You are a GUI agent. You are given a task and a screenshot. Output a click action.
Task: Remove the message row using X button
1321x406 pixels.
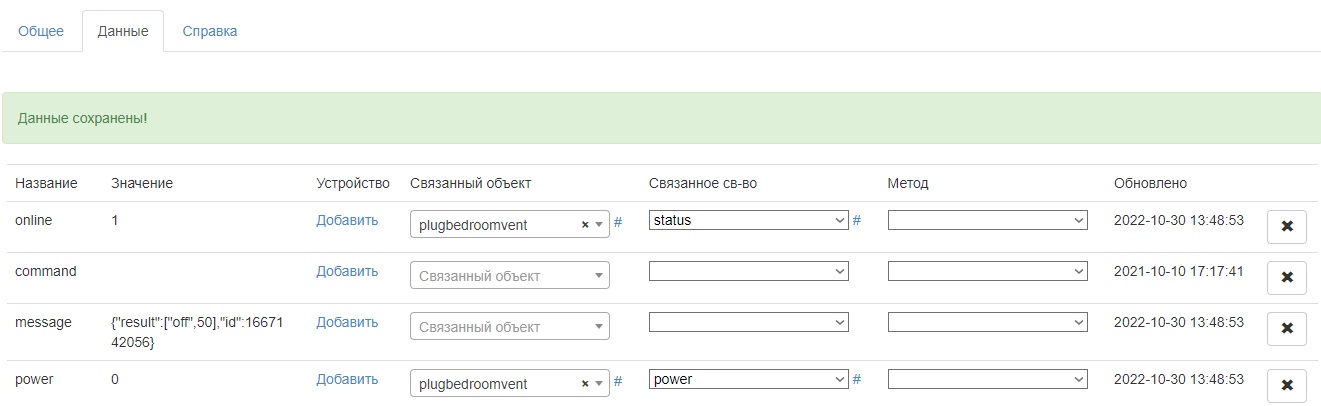point(1286,328)
